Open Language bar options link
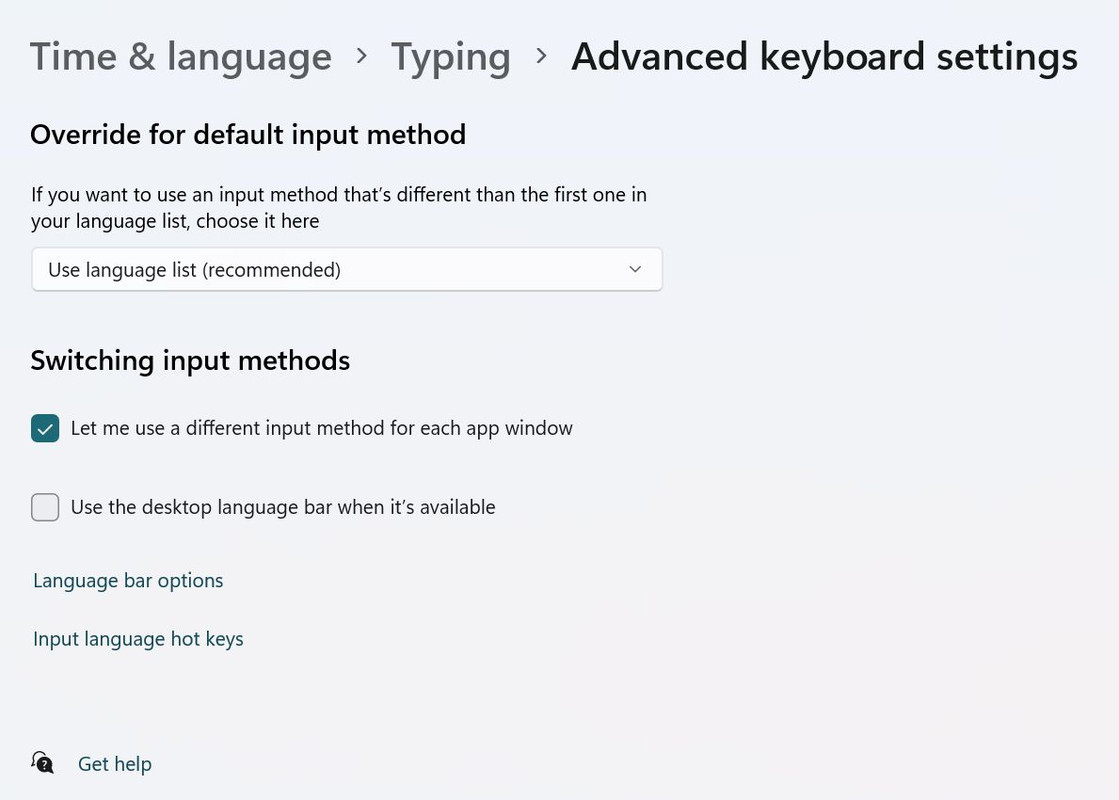1119x800 pixels. pos(128,581)
